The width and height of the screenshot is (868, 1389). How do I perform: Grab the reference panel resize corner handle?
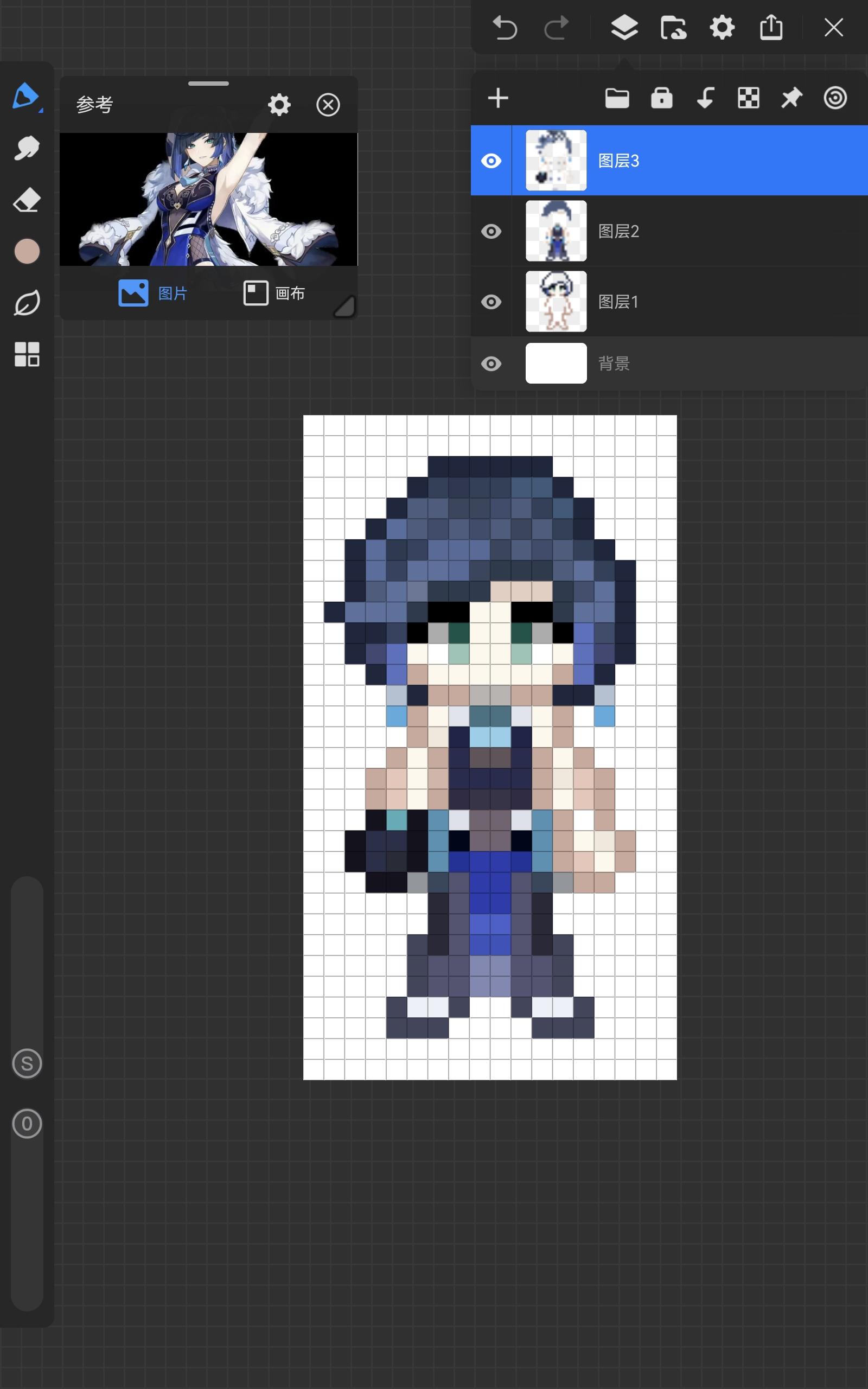[344, 306]
